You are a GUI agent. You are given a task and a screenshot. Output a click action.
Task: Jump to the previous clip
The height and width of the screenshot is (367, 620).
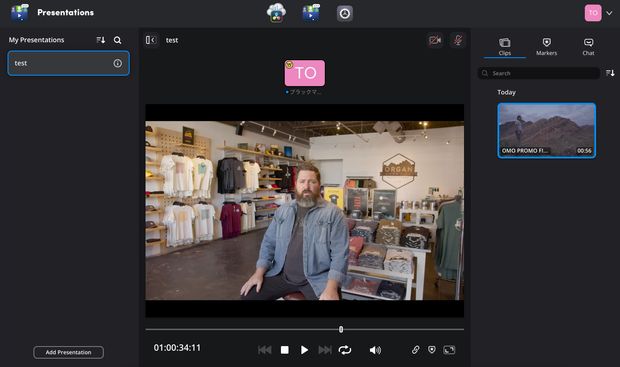click(x=265, y=350)
